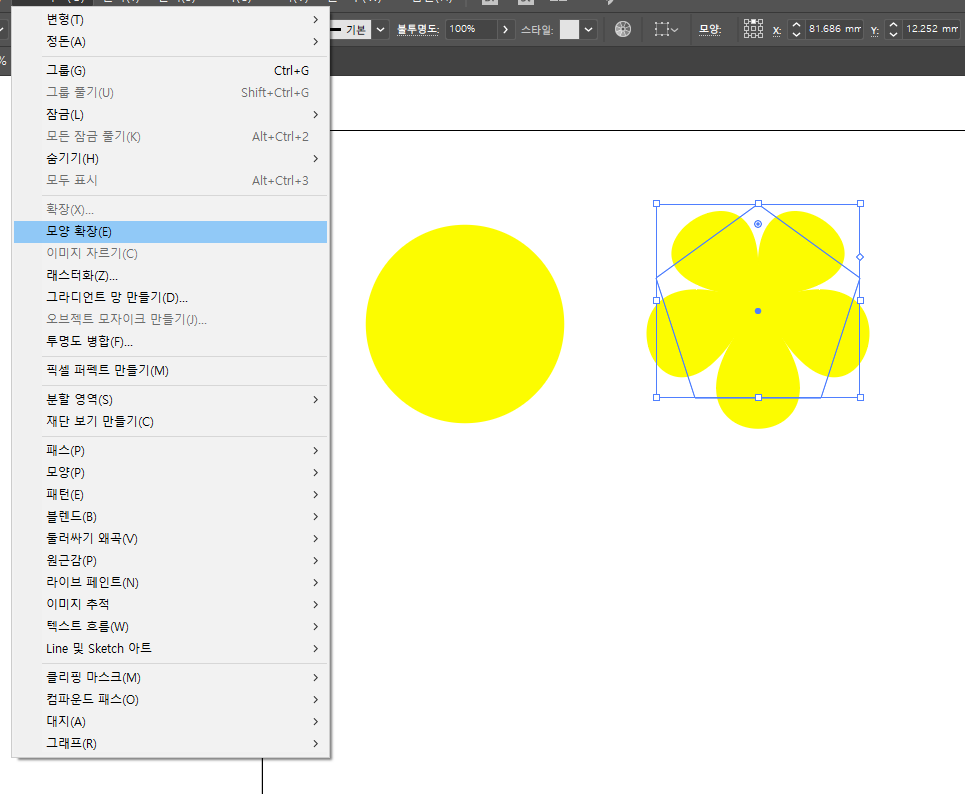Open the 텍스트 흐름(W) text wrap submenu

click(x=170, y=627)
